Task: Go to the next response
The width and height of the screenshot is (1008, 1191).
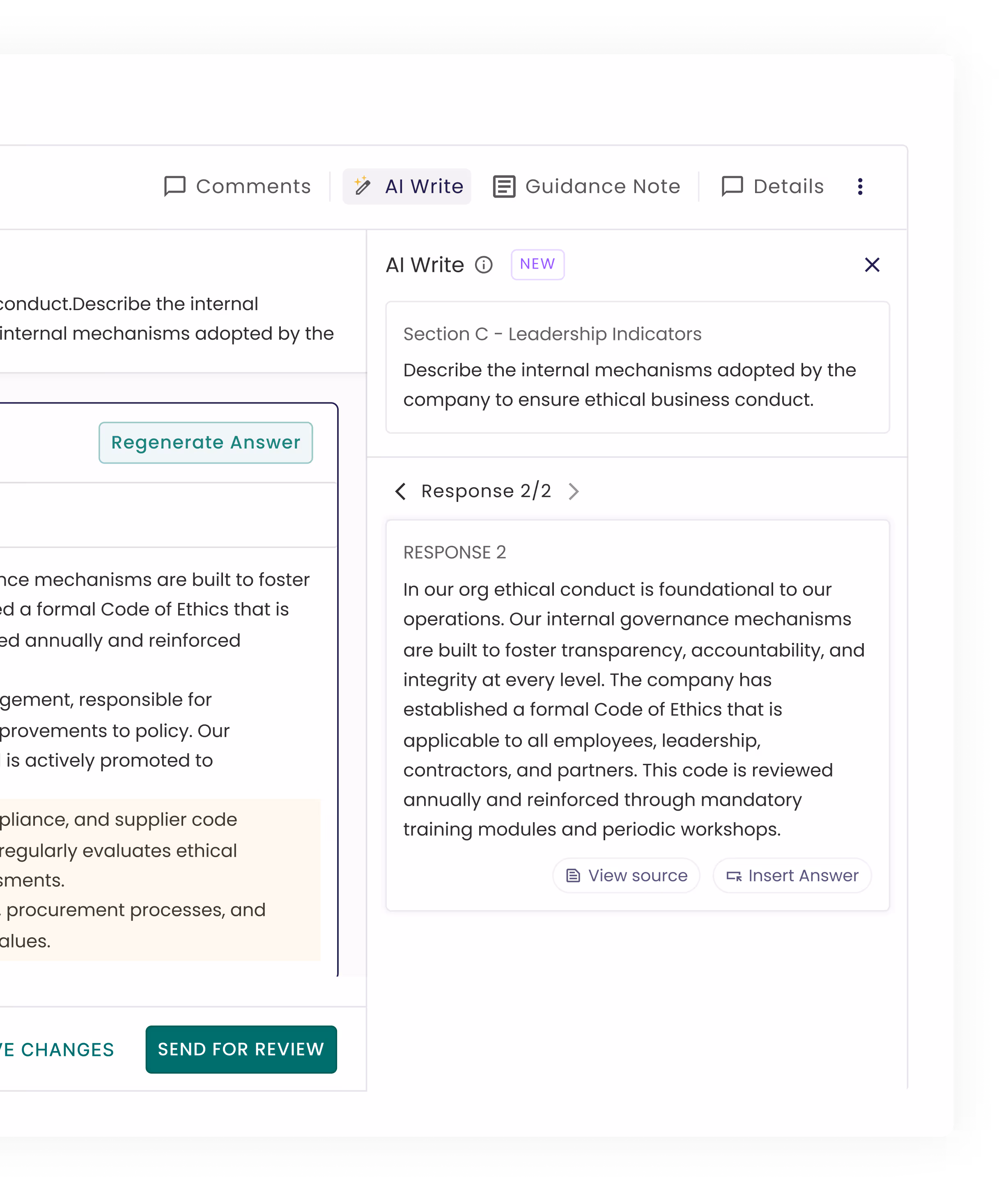Action: point(574,491)
